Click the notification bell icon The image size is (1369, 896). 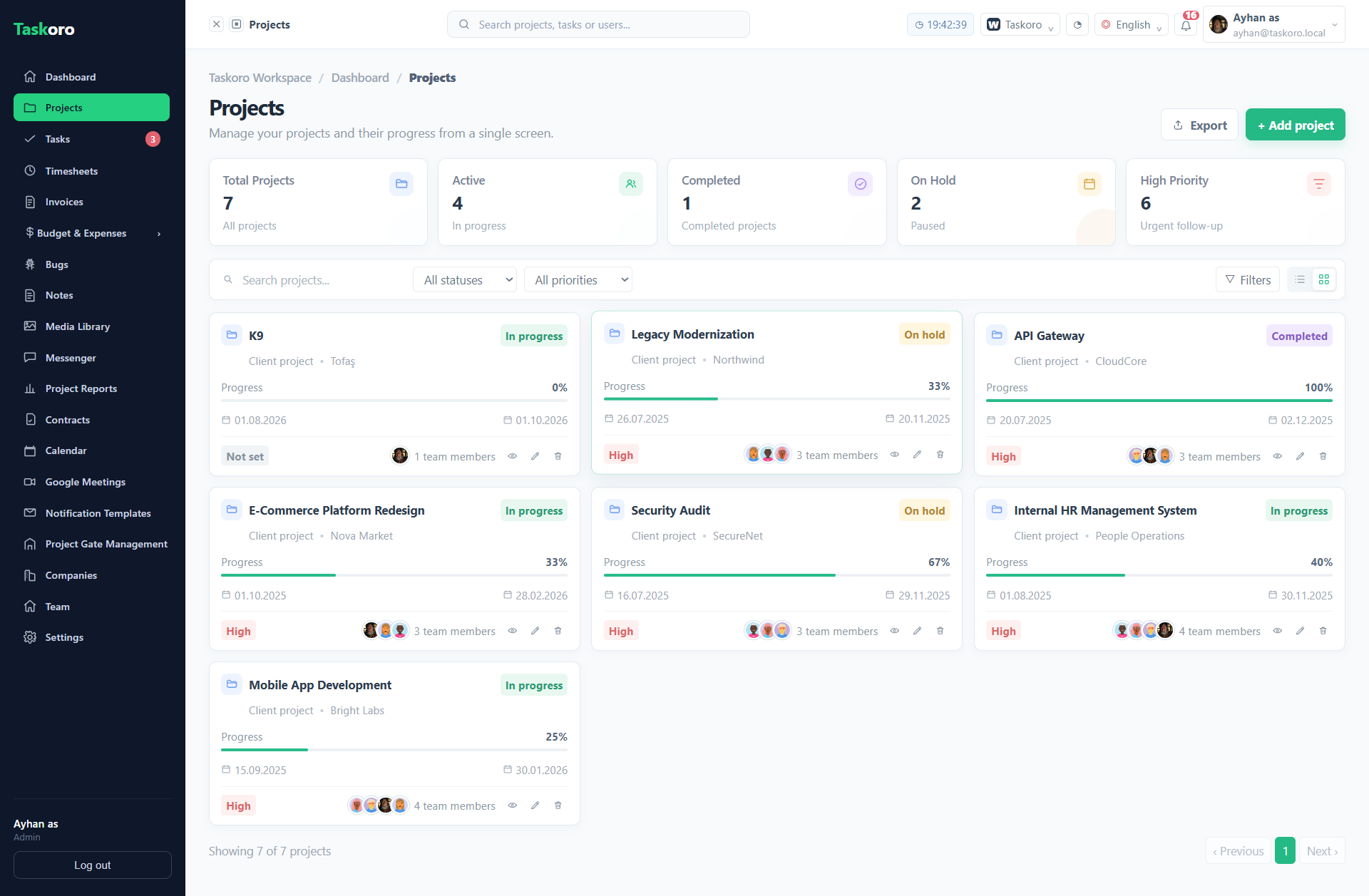[x=1186, y=25]
